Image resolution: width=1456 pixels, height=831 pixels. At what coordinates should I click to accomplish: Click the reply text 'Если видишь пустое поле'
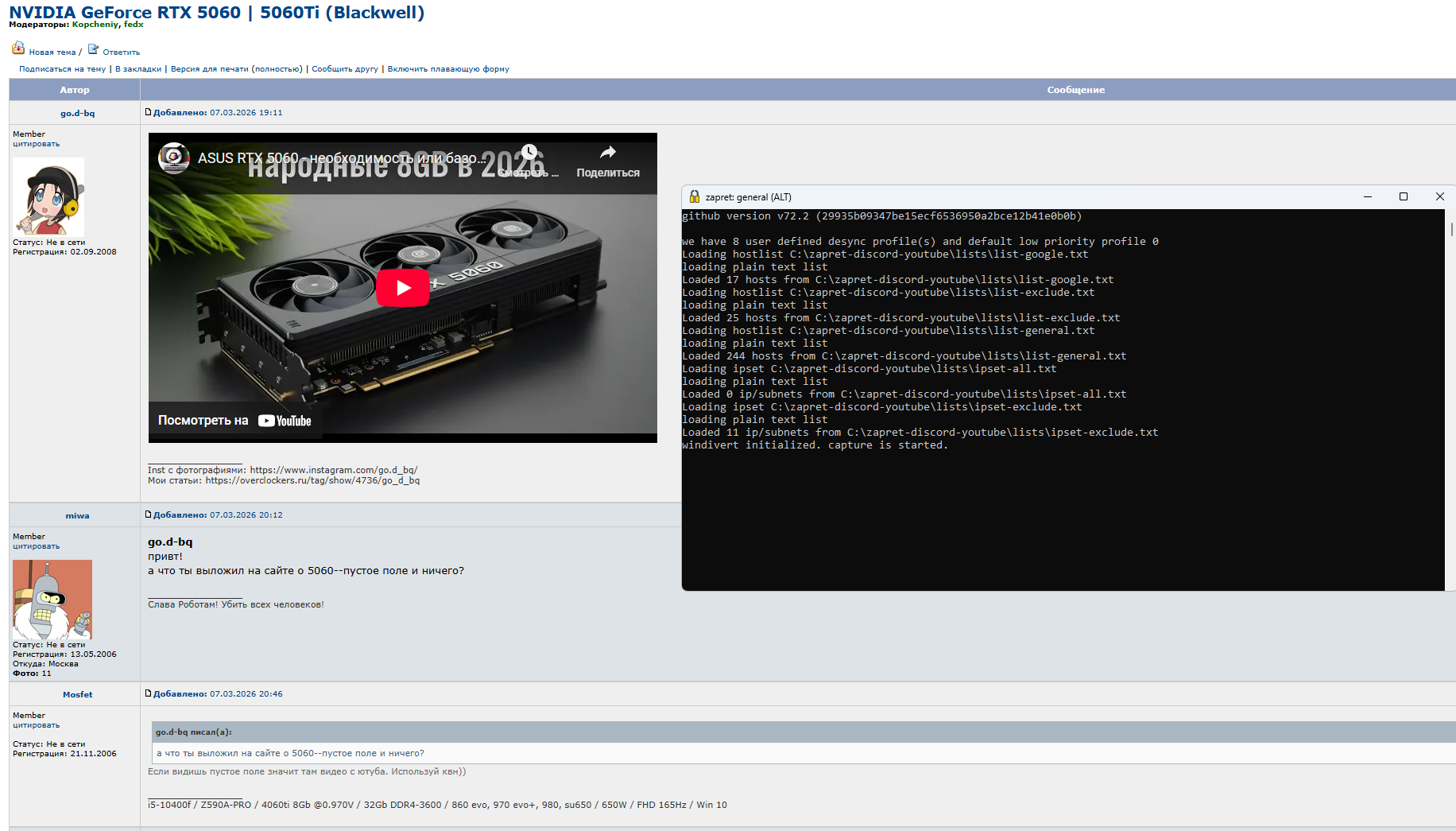pos(307,772)
